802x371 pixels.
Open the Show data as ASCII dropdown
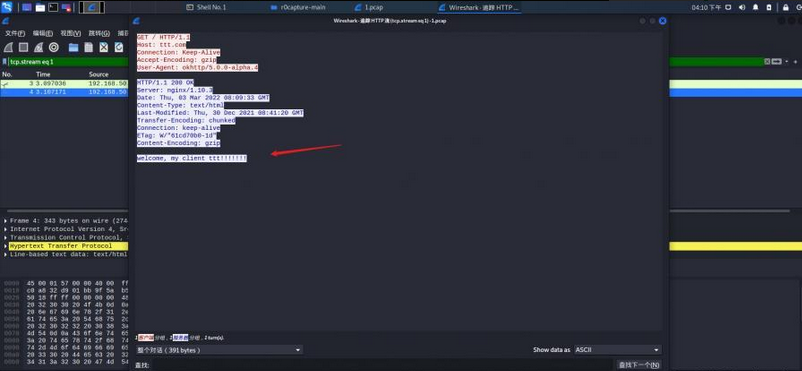(617, 350)
